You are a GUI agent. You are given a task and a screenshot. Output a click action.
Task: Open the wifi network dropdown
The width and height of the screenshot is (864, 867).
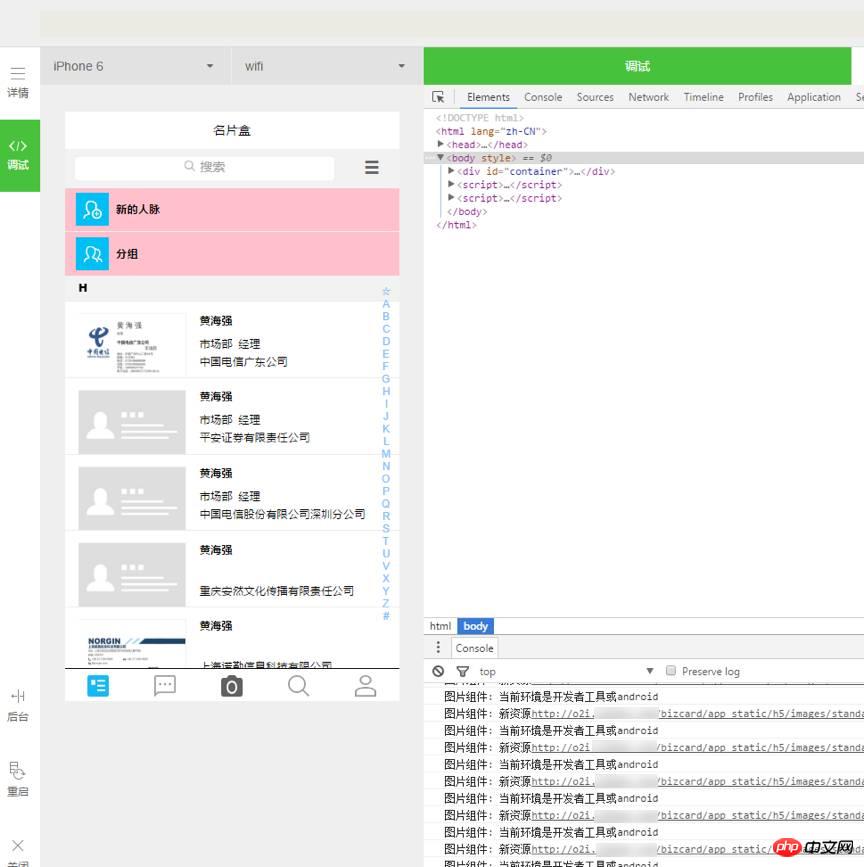[320, 66]
